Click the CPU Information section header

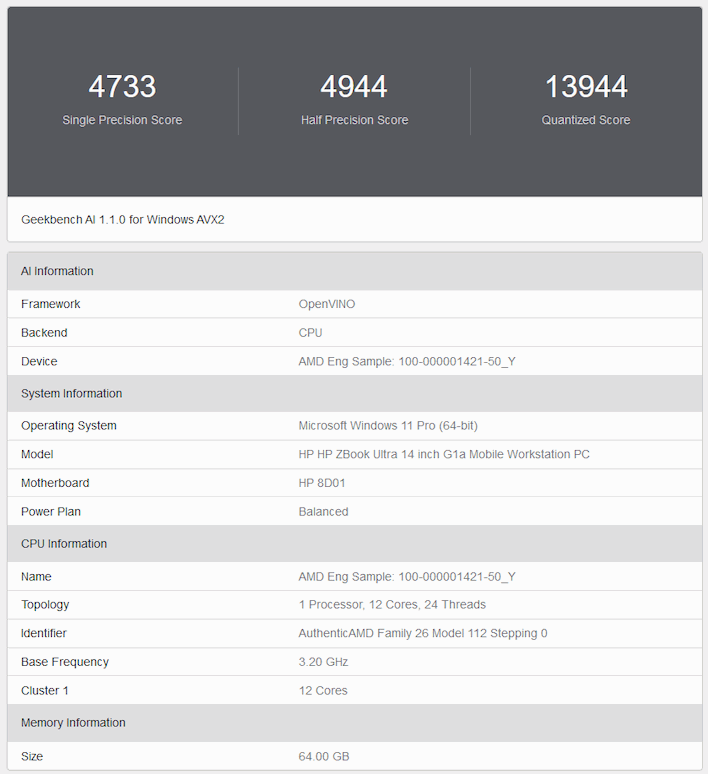point(64,544)
